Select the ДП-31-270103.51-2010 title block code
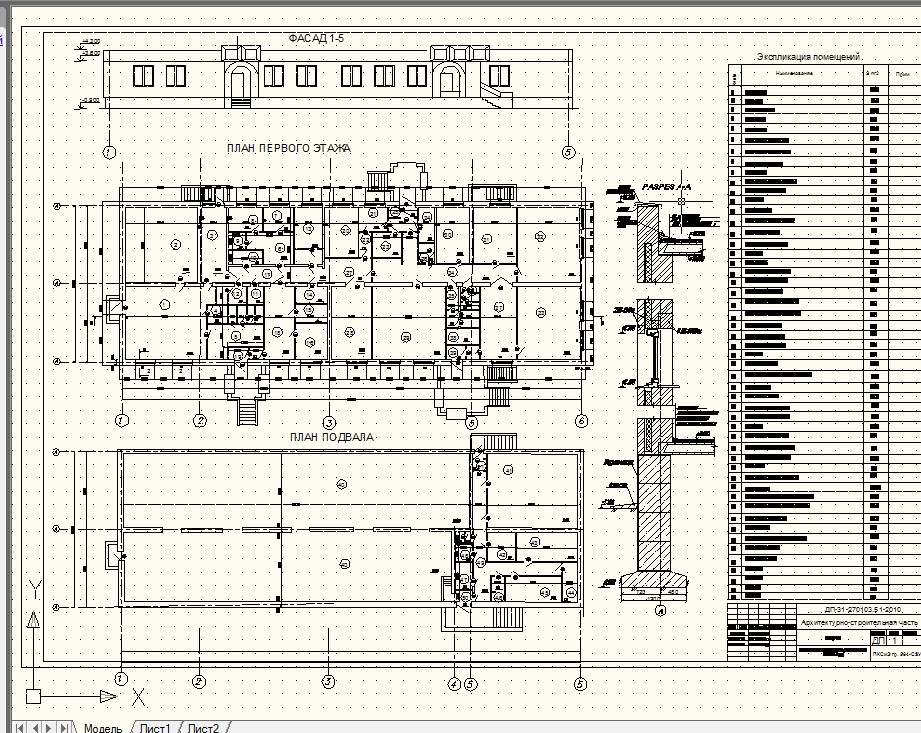The height and width of the screenshot is (733, 921). [863, 610]
